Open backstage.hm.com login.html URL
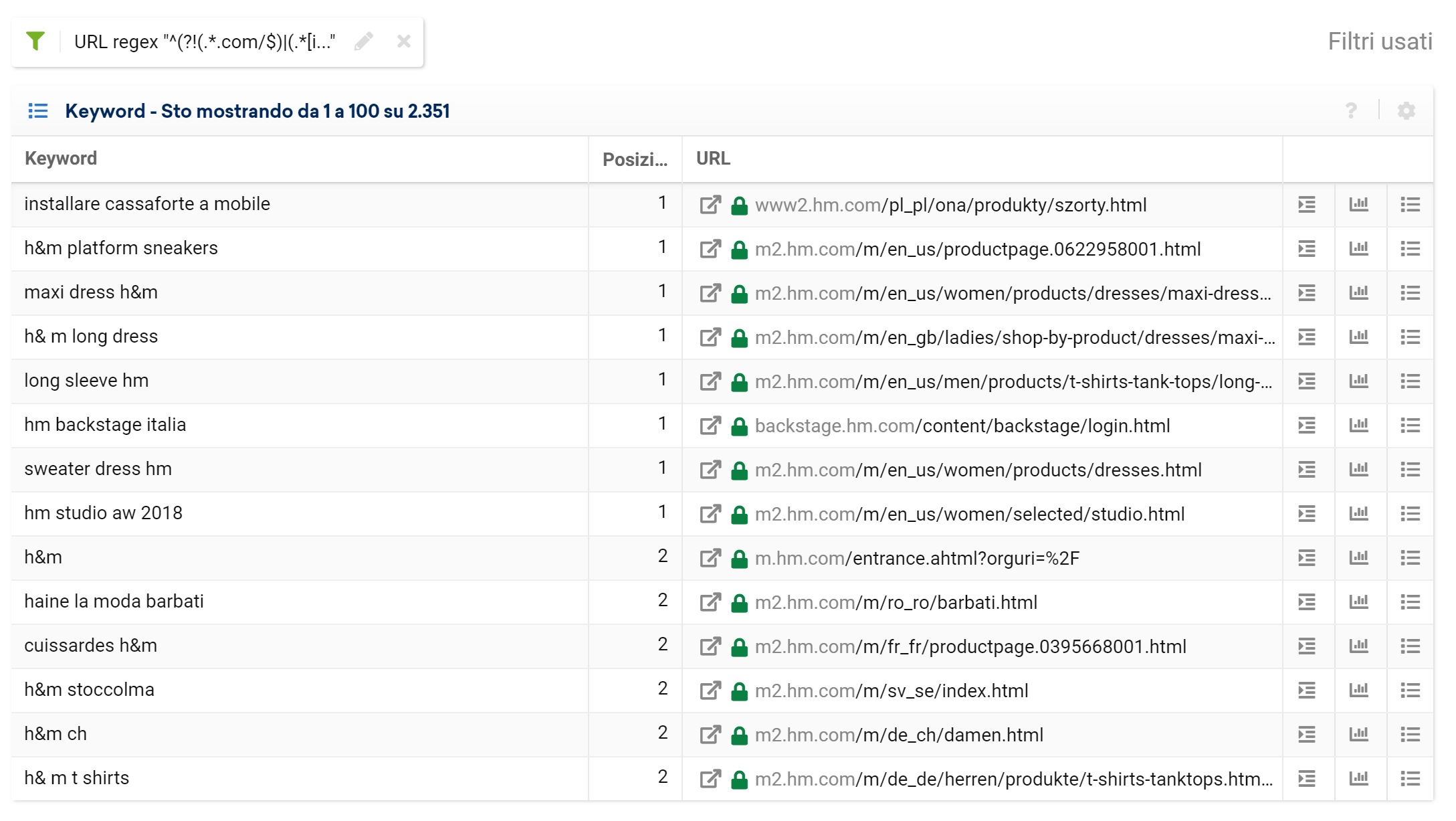 tap(962, 426)
